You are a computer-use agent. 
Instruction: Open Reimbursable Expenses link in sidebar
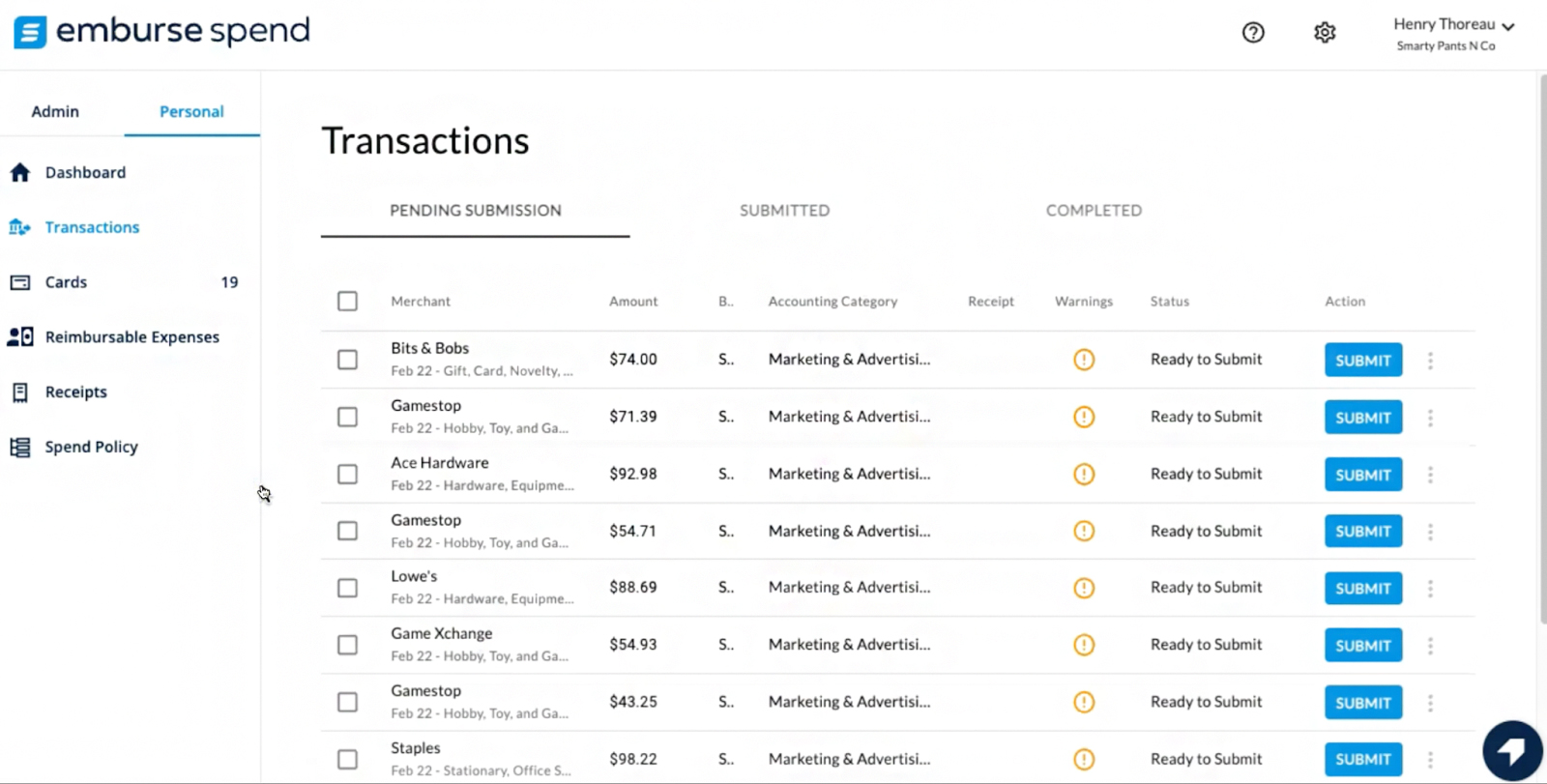pos(132,336)
